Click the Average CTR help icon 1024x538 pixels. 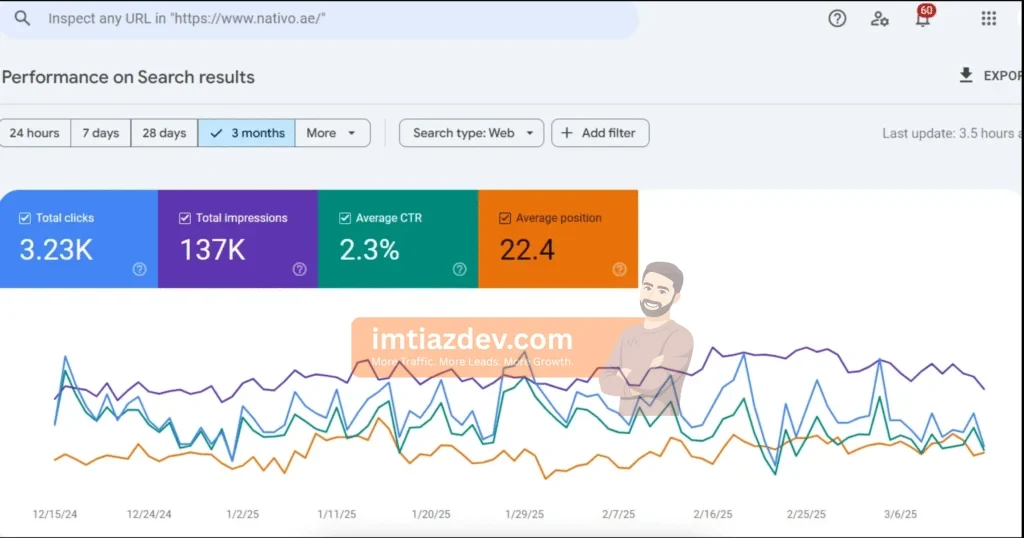point(459,269)
